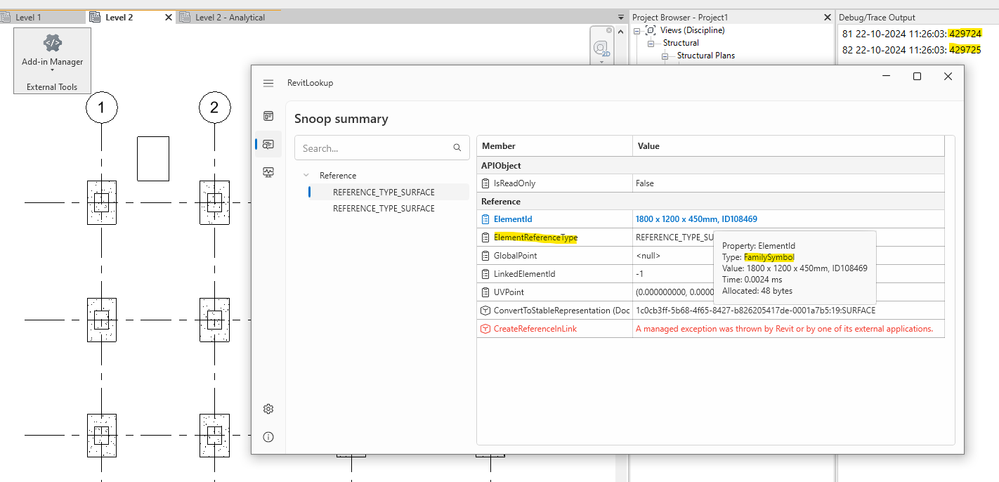Open RevitLookup settings gear

coord(268,409)
